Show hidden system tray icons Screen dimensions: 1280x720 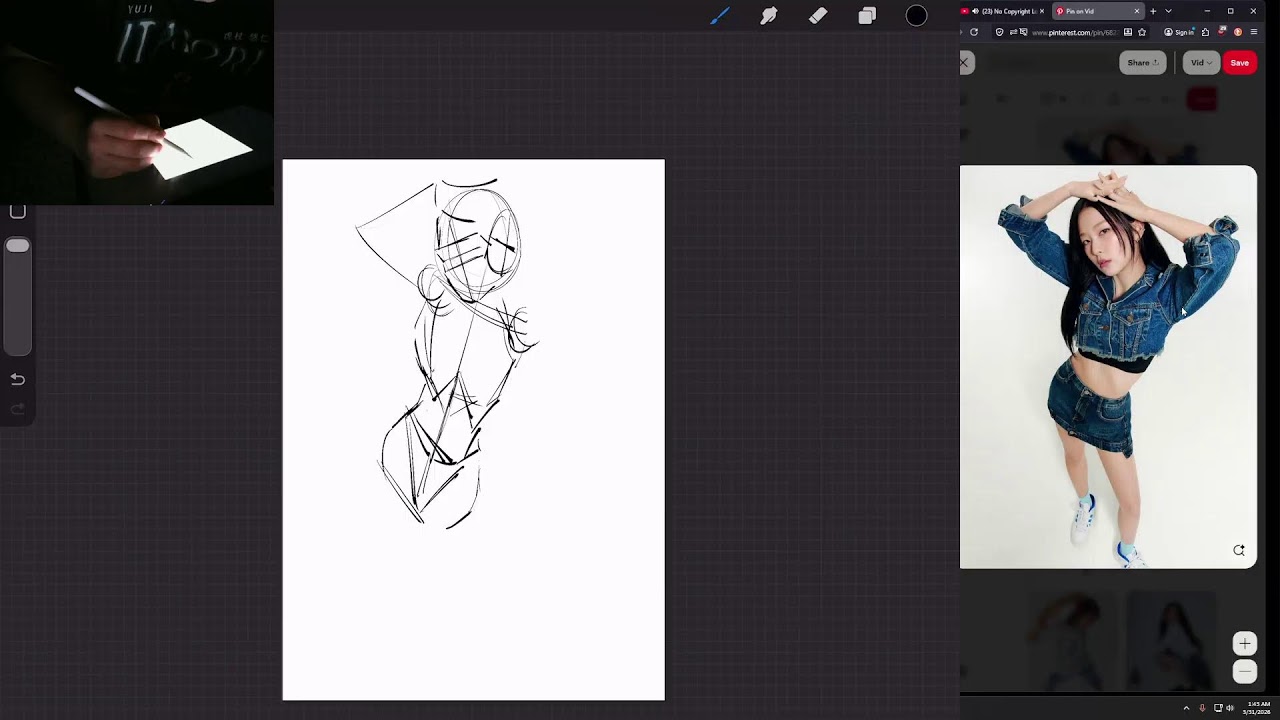(1186, 708)
